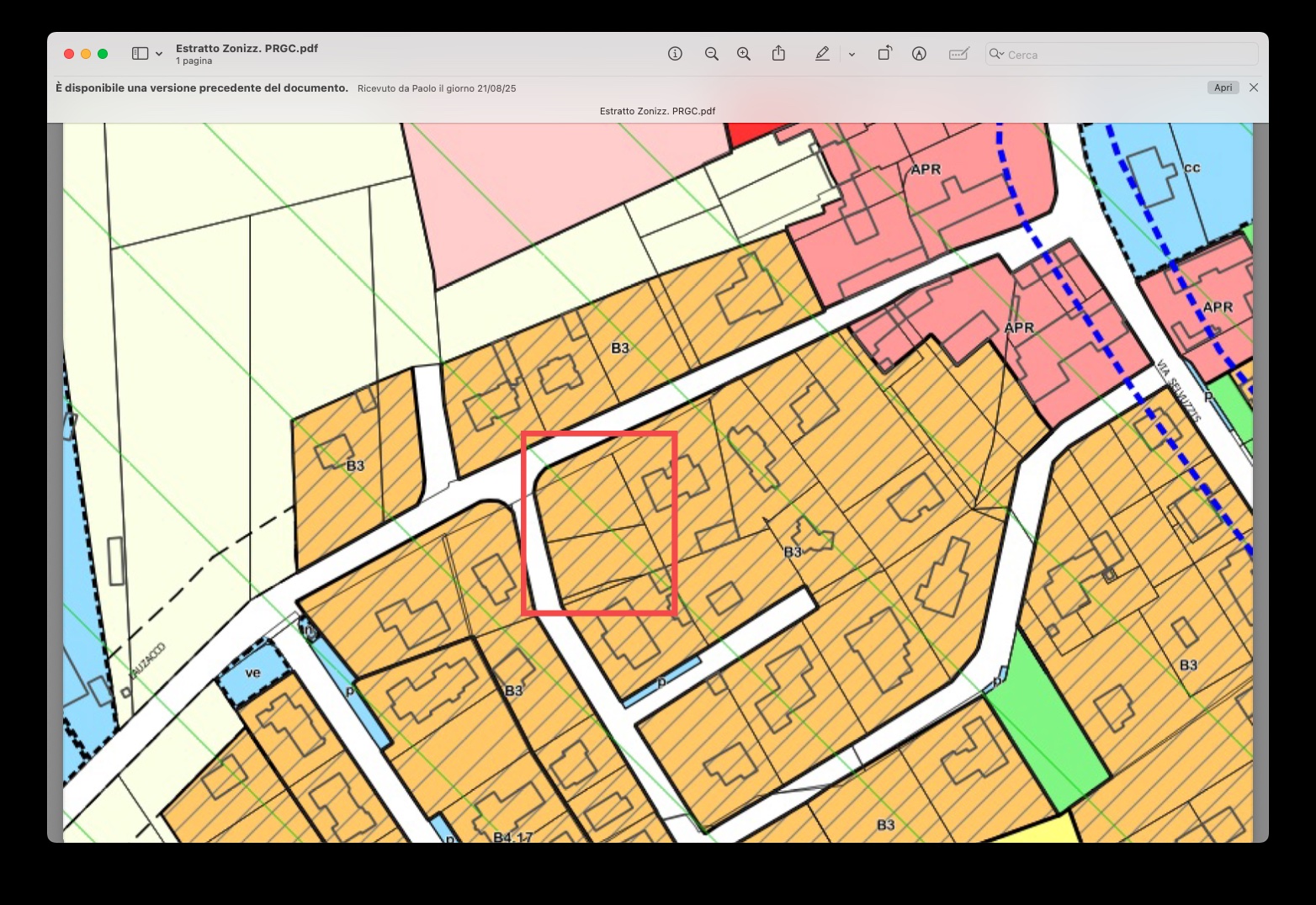1316x905 pixels.
Task: Select the highlight pen tool
Action: click(822, 54)
